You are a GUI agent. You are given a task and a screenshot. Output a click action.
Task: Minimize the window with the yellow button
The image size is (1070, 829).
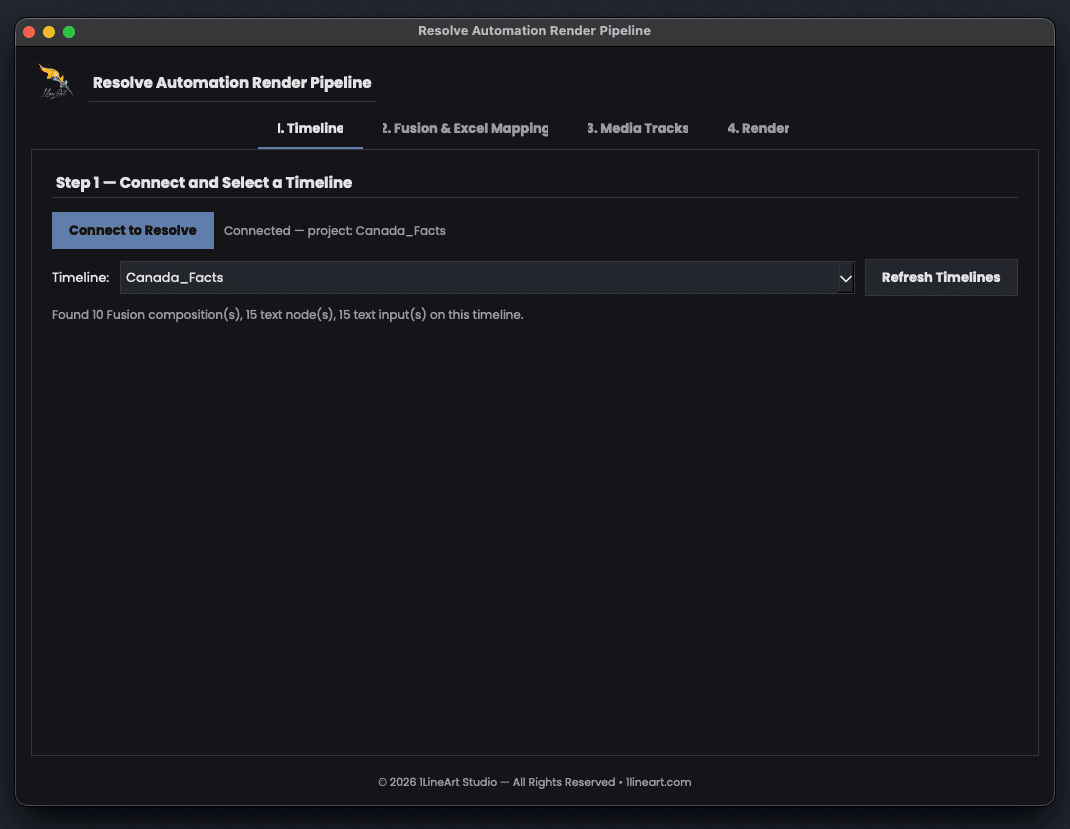pos(49,31)
